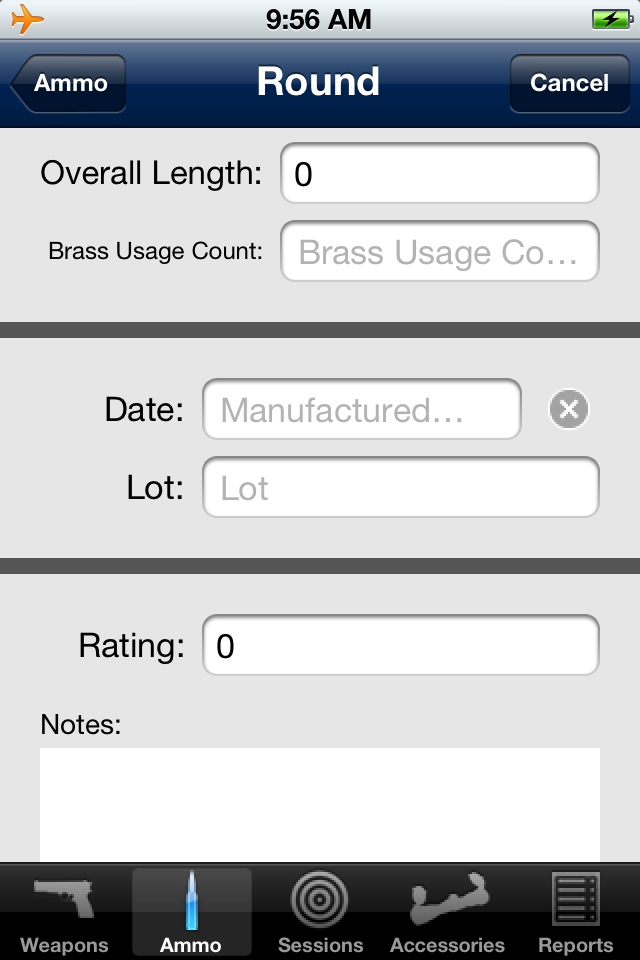Image resolution: width=640 pixels, height=960 pixels.
Task: Open the Manufactured Date picker
Action: coord(362,409)
